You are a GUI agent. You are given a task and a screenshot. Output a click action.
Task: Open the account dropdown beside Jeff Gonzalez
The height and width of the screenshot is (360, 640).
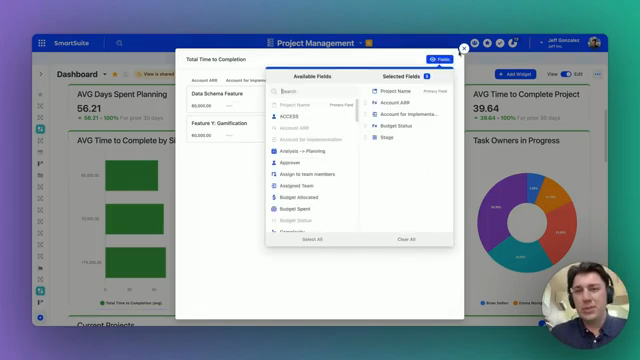click(541, 42)
